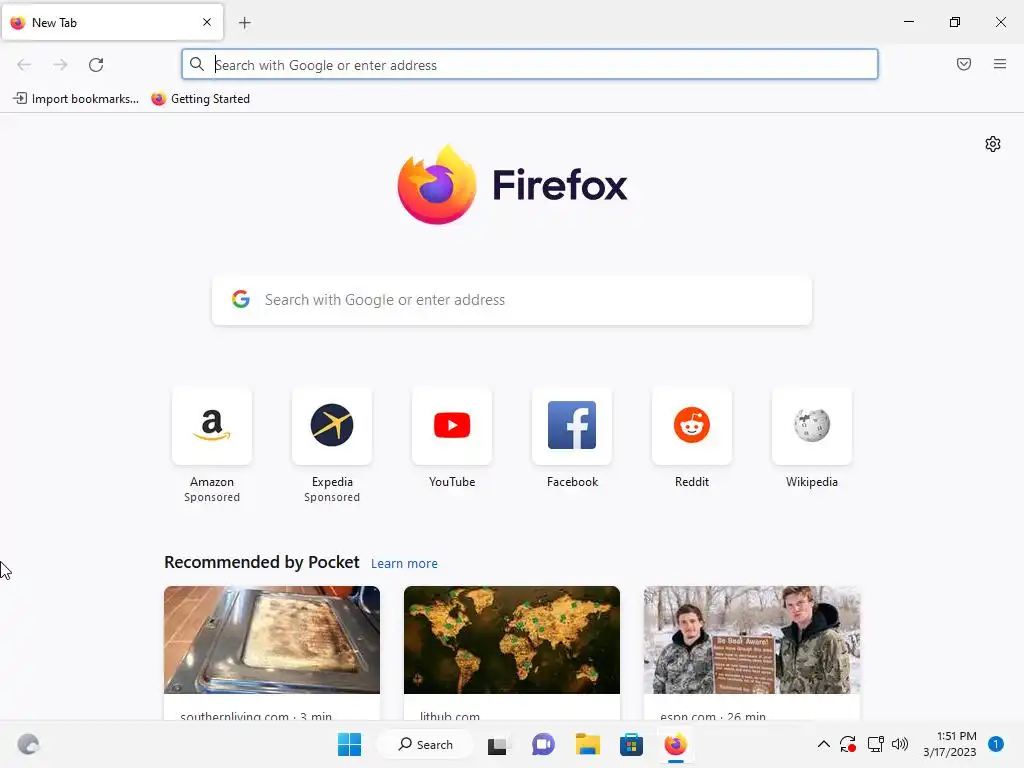1024x768 pixels.
Task: Open the Chat app on taskbar
Action: [543, 744]
